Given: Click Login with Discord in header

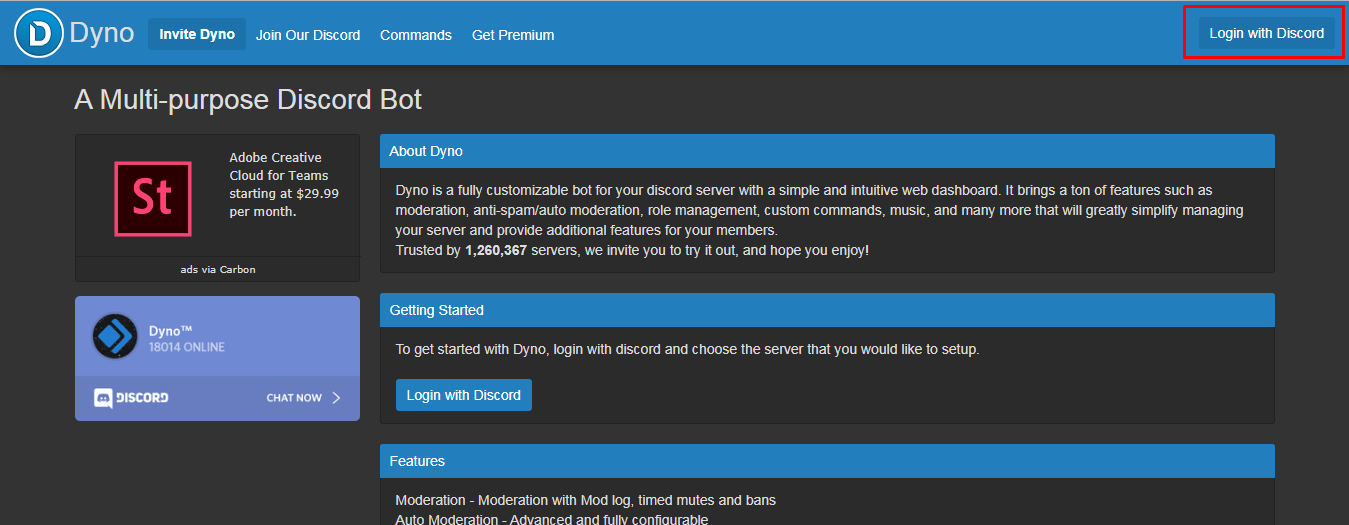Looking at the screenshot, I should click(x=1266, y=33).
